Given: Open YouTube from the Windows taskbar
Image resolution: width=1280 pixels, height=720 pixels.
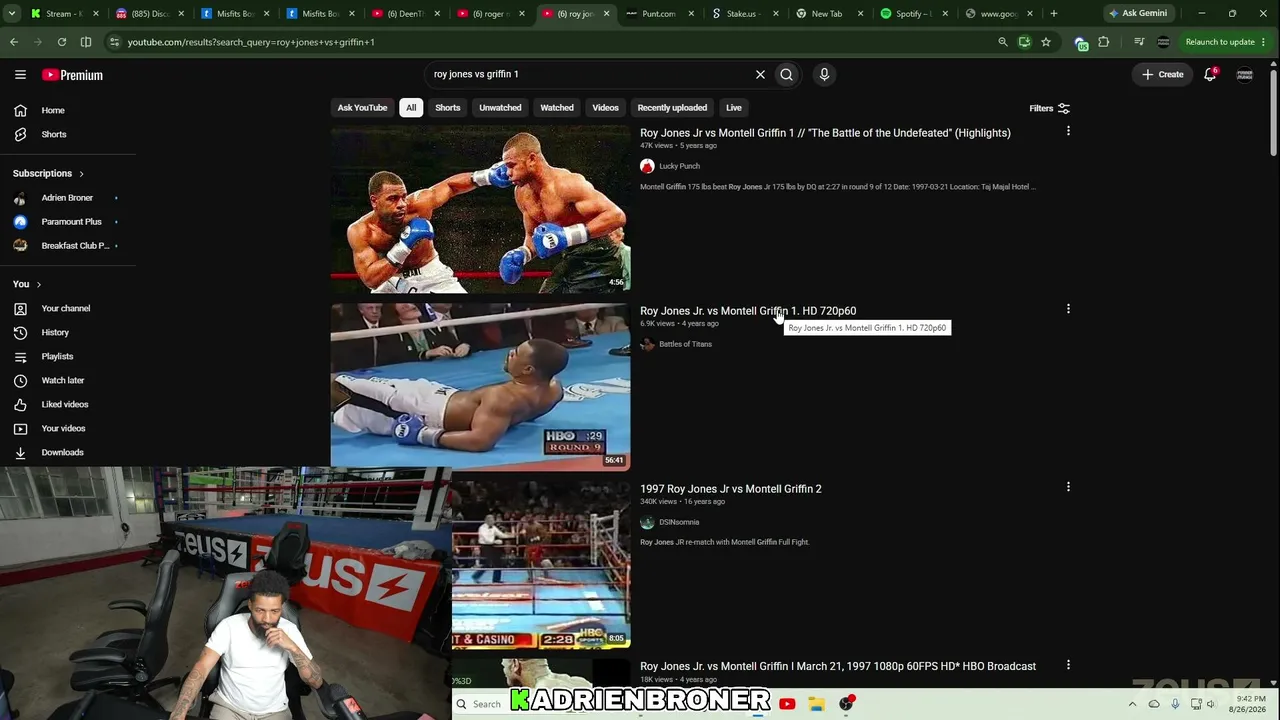Looking at the screenshot, I should tap(787, 704).
